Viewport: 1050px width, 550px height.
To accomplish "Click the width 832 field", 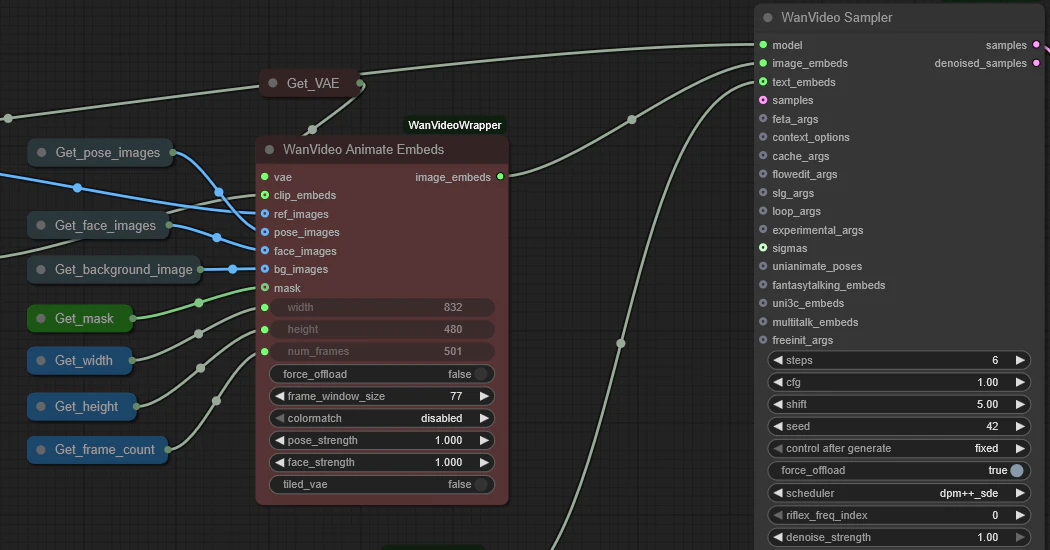I will click(x=382, y=307).
